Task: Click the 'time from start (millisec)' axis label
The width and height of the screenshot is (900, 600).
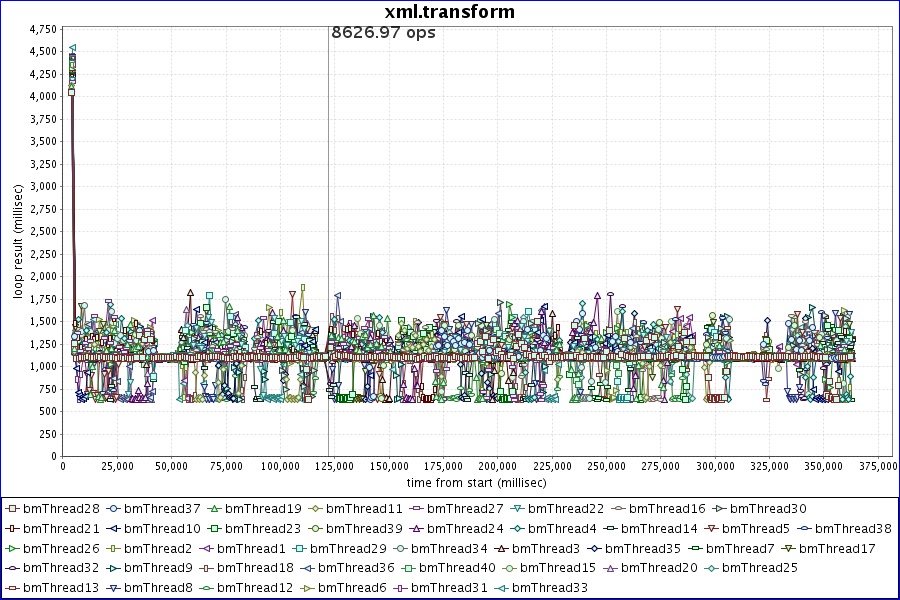Action: (470, 482)
